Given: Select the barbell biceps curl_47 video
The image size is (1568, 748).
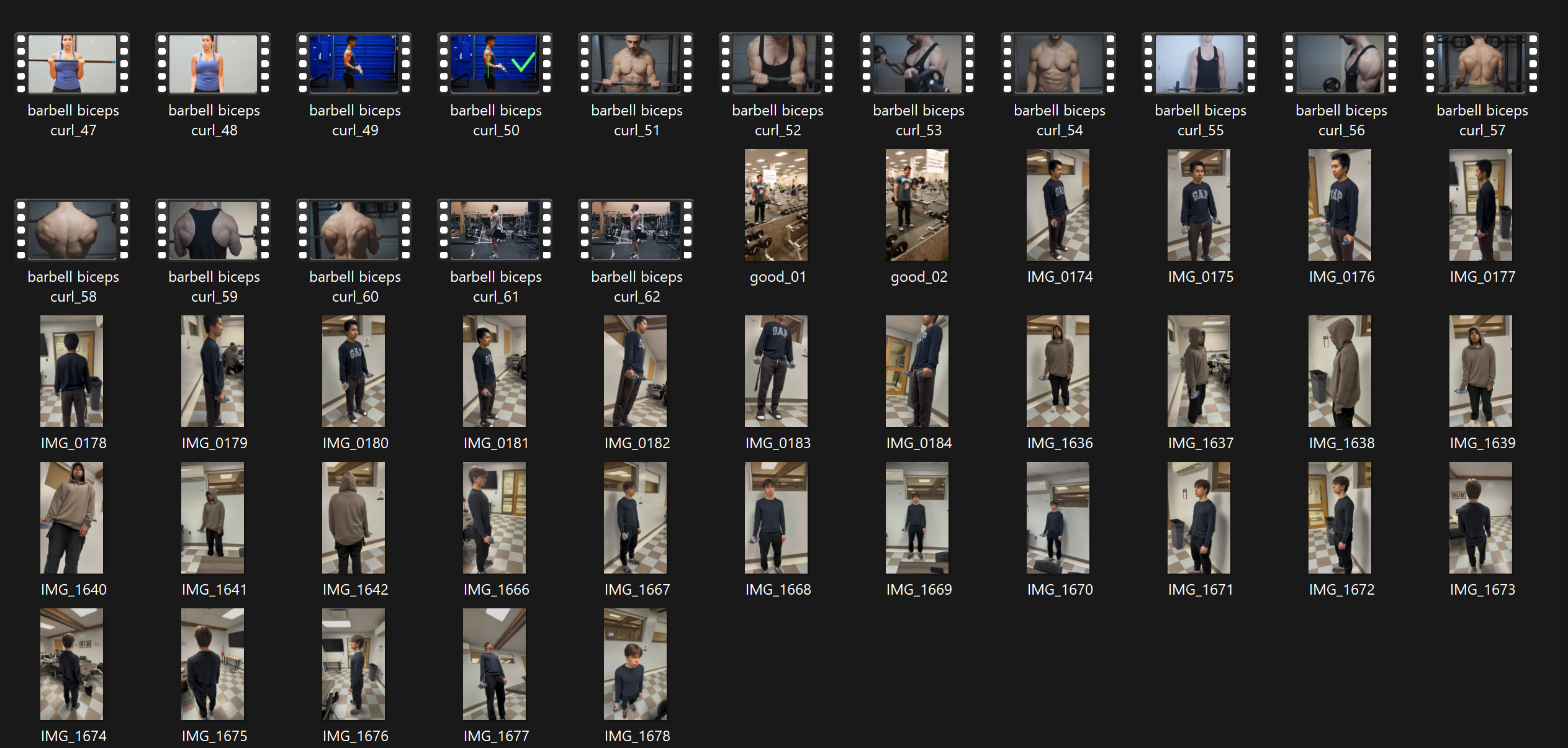Looking at the screenshot, I should point(73,63).
